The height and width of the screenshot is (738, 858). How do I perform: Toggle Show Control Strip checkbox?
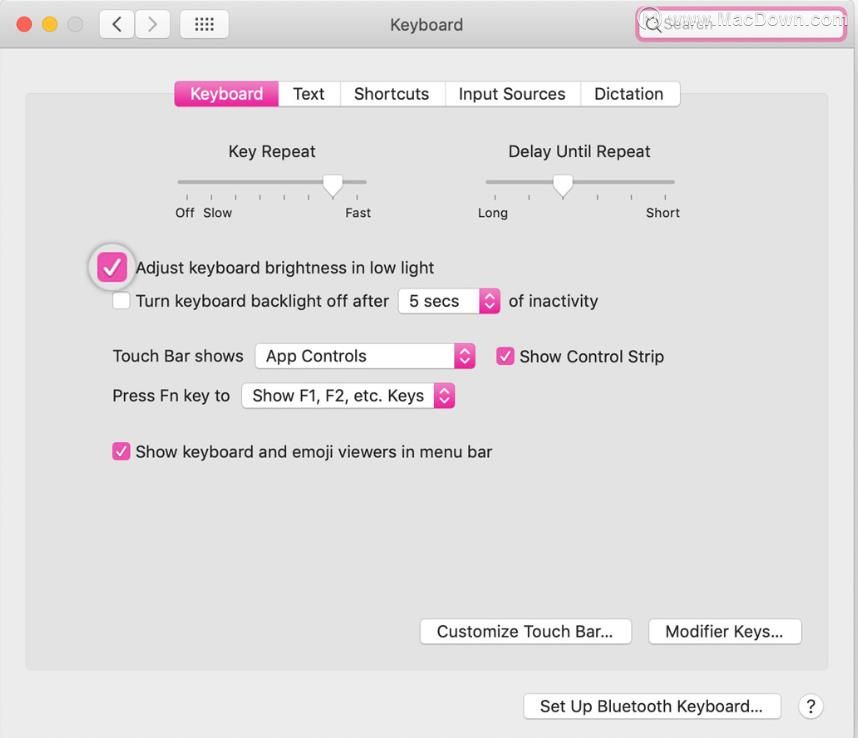[505, 356]
